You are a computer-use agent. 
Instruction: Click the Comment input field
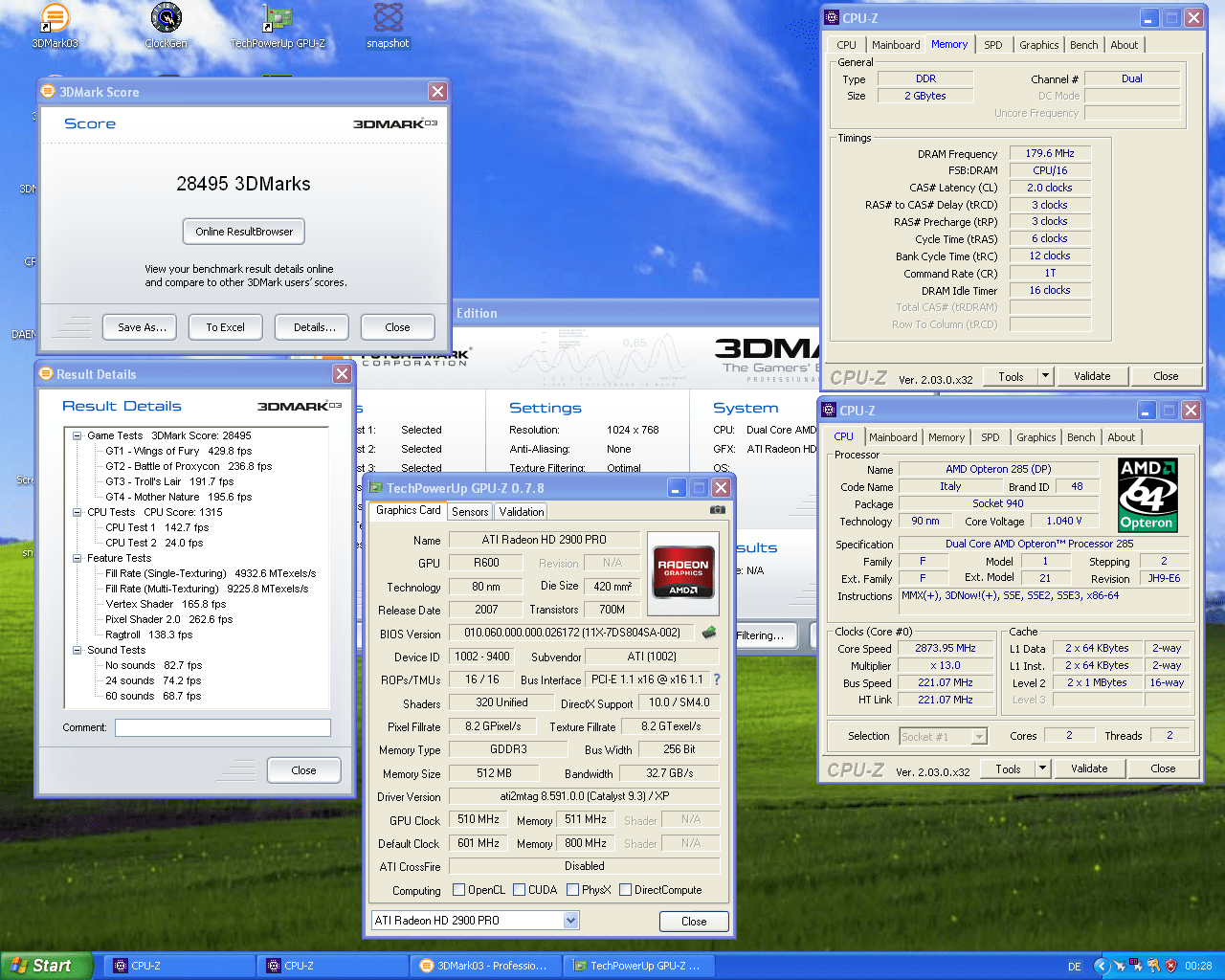(x=223, y=728)
